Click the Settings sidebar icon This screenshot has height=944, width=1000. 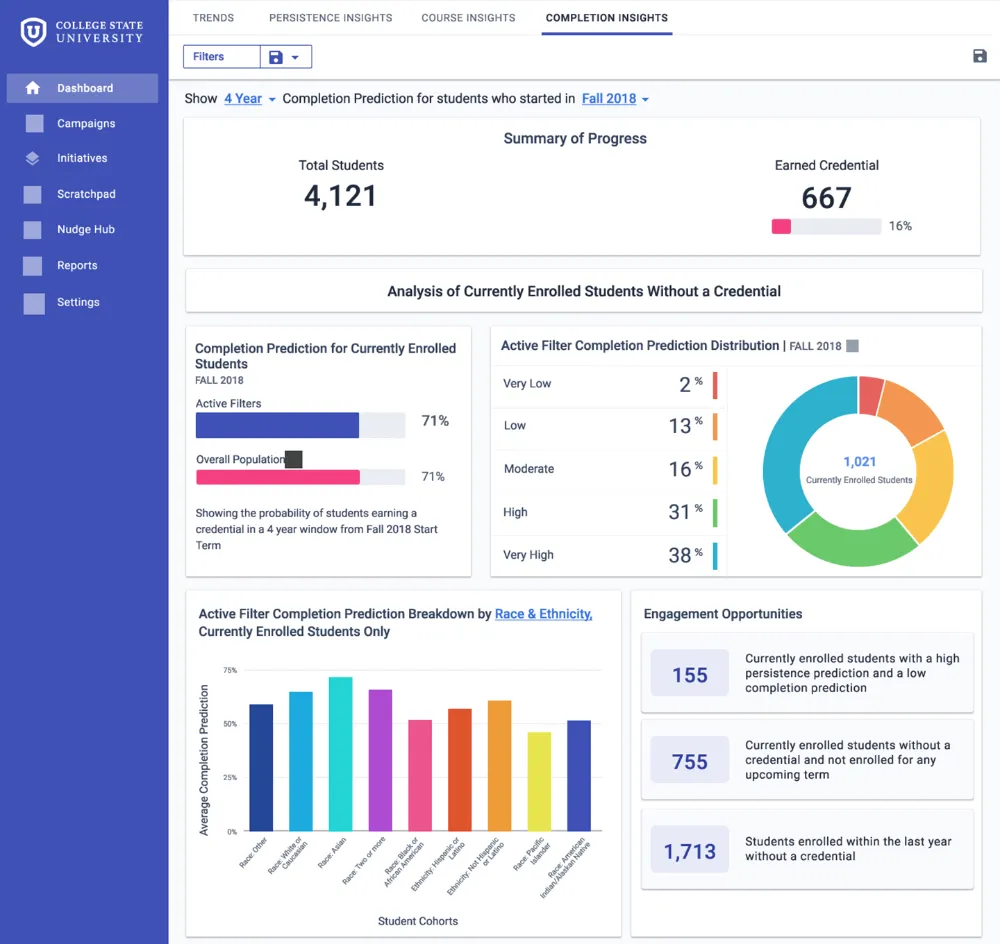pos(34,304)
